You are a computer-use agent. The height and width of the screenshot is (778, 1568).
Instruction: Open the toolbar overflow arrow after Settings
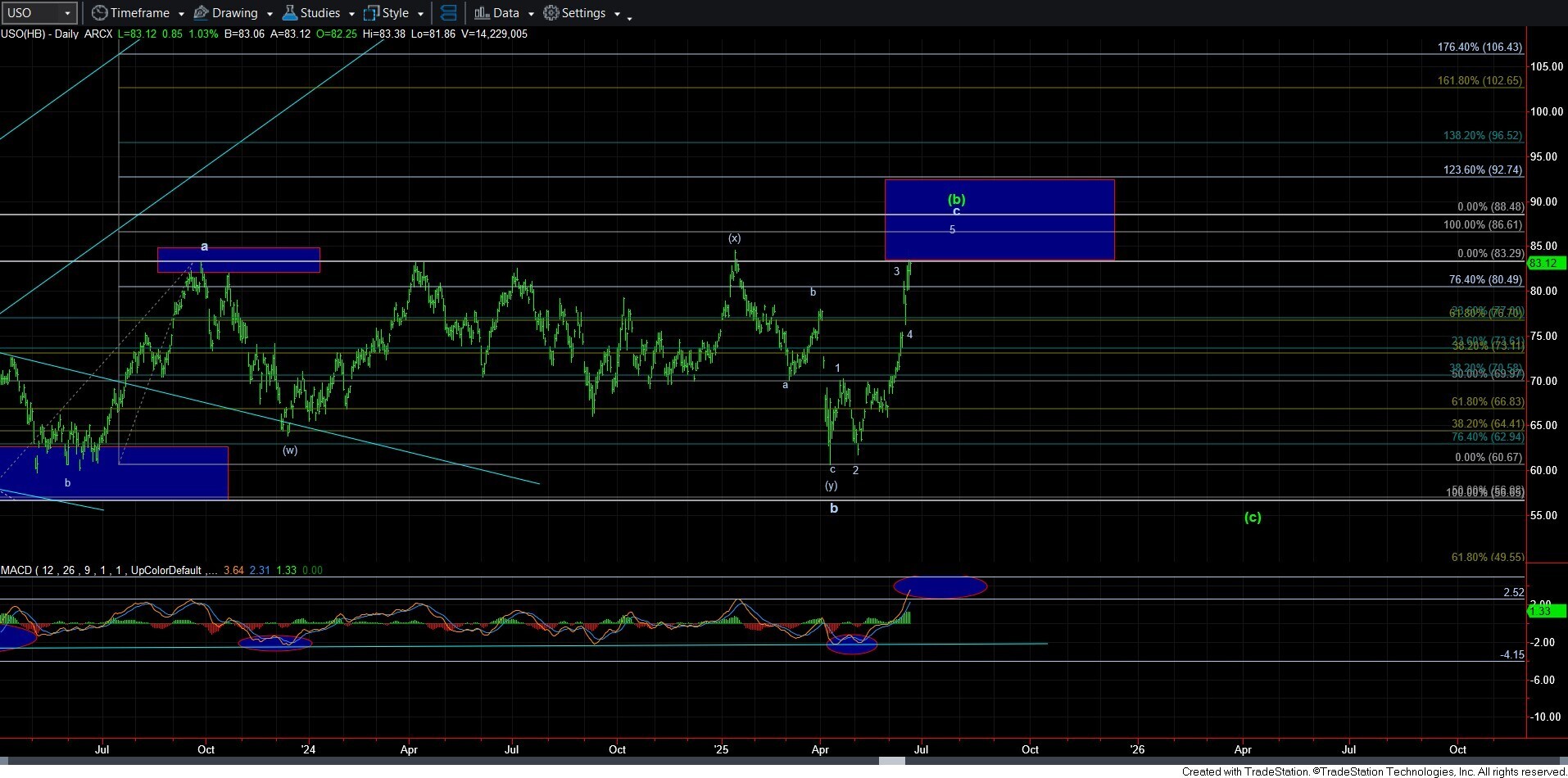pos(629,17)
